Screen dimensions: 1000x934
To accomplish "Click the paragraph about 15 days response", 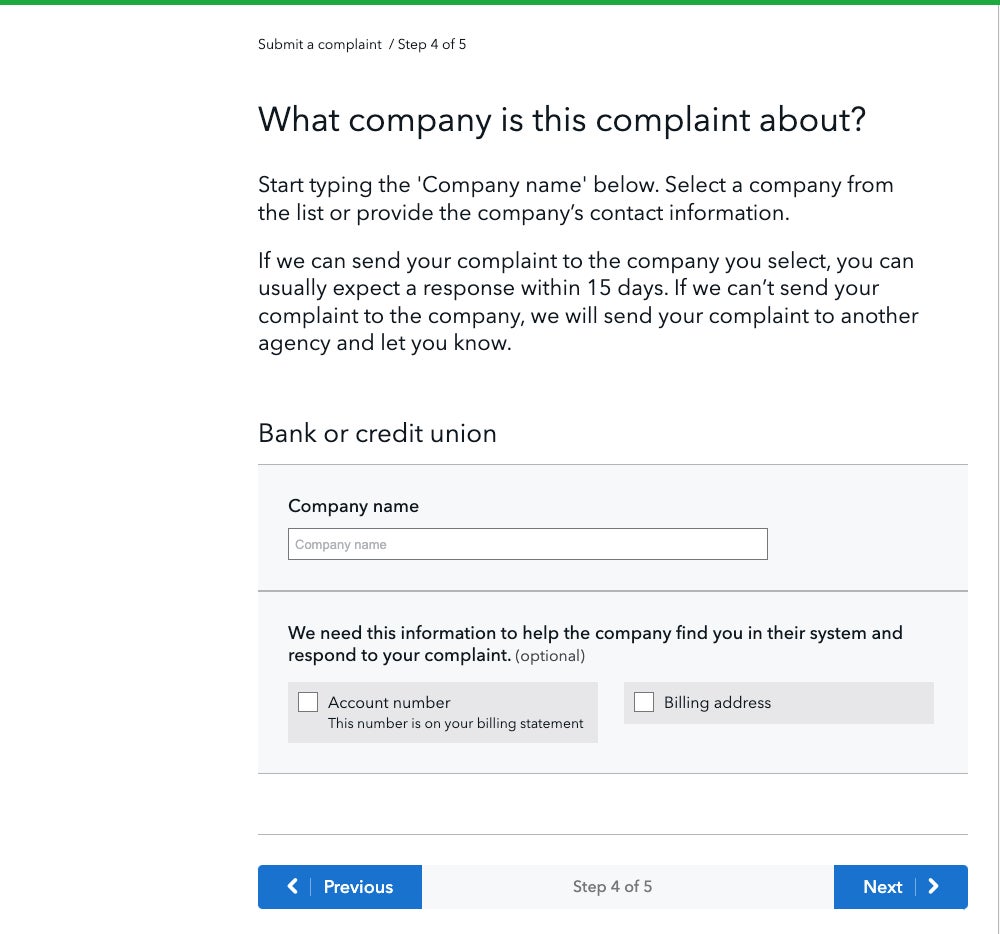I will [x=587, y=302].
